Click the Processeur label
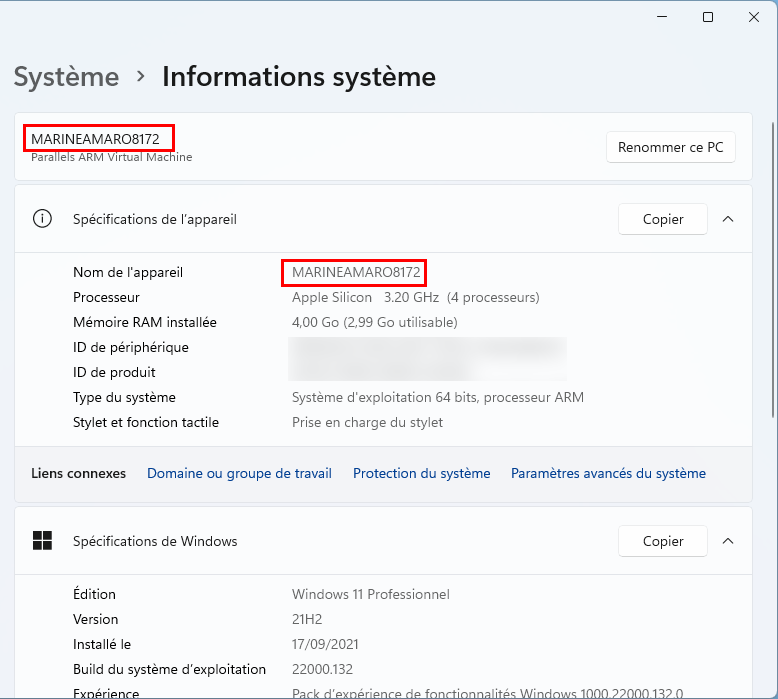The height and width of the screenshot is (699, 778). (x=106, y=297)
